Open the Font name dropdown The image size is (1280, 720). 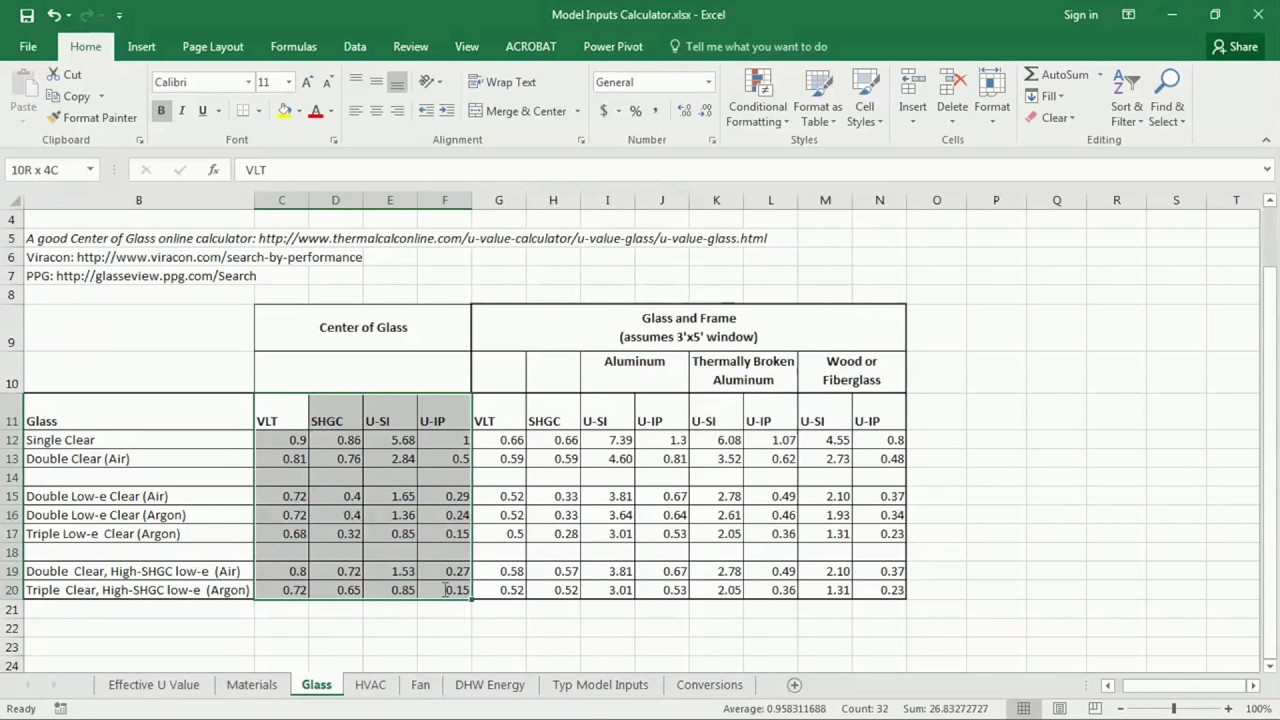248,82
